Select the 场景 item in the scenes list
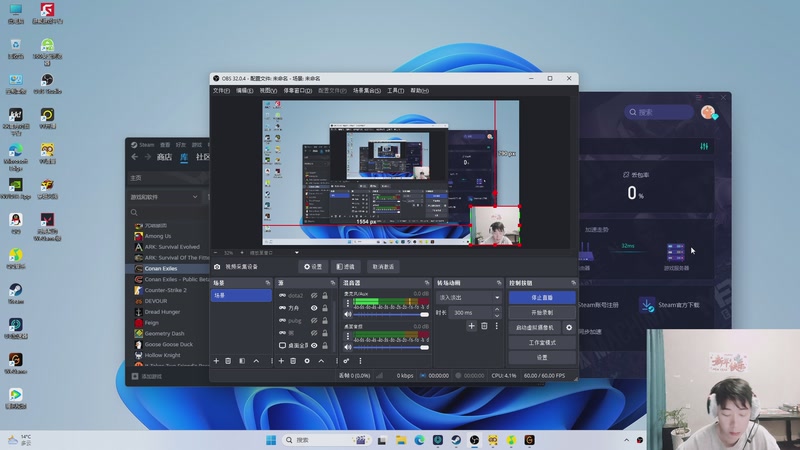This screenshot has height=450, width=800. point(241,295)
